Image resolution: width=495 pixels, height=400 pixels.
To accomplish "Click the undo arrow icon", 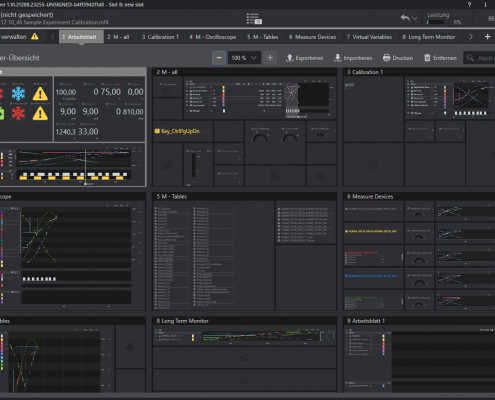I will [x=405, y=18].
